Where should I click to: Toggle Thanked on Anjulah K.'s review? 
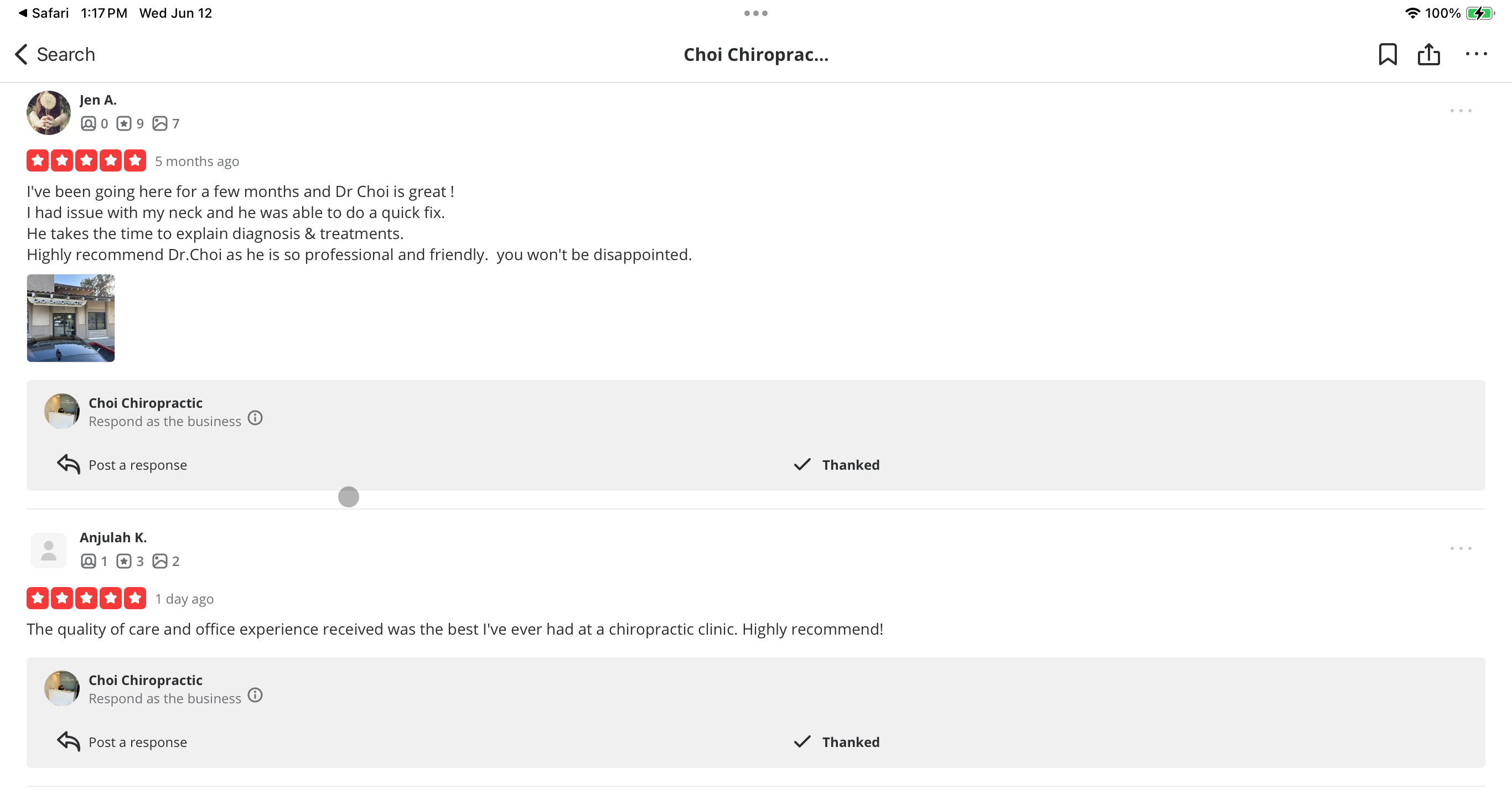tap(836, 742)
